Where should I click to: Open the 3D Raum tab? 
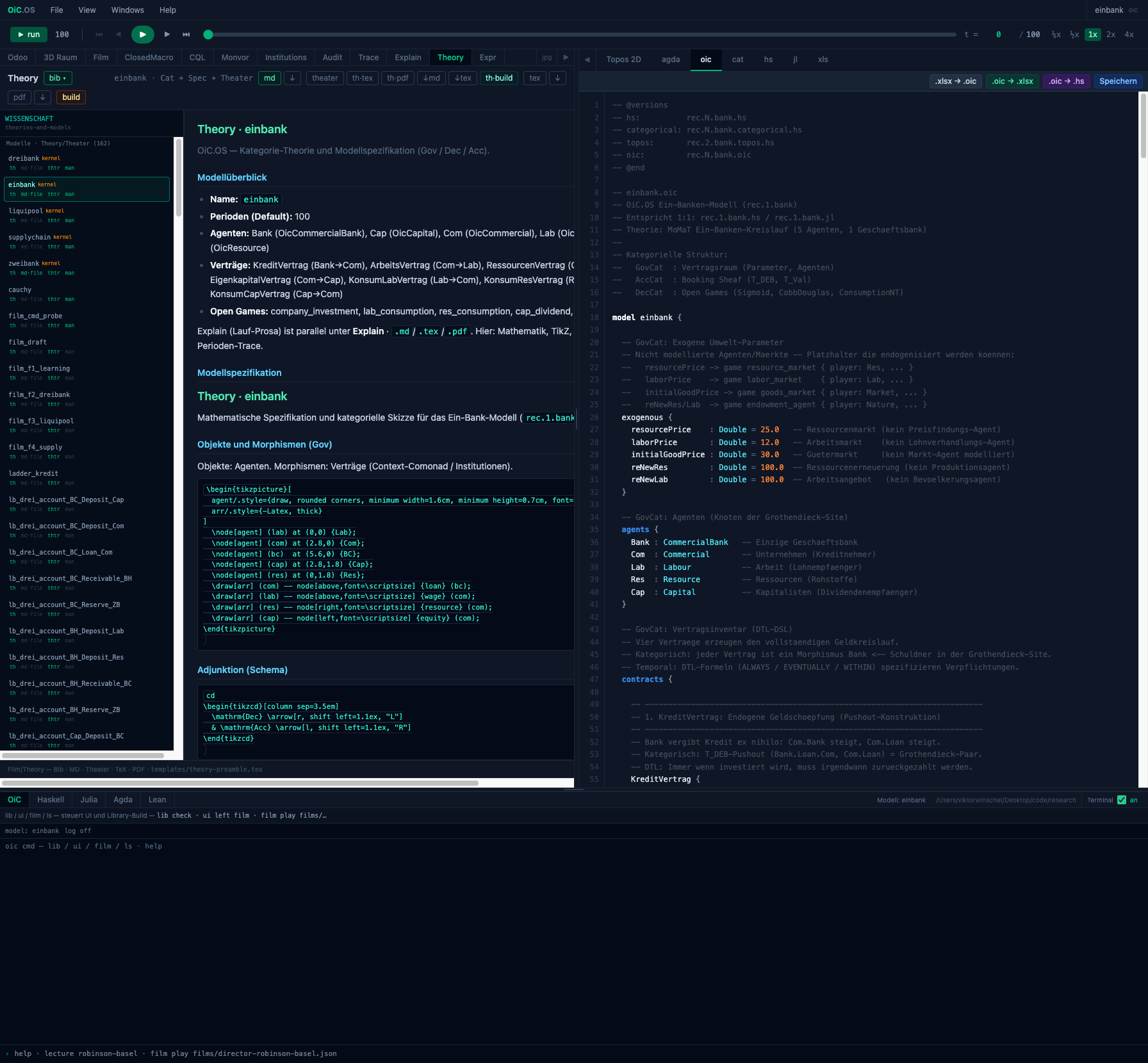pos(60,58)
